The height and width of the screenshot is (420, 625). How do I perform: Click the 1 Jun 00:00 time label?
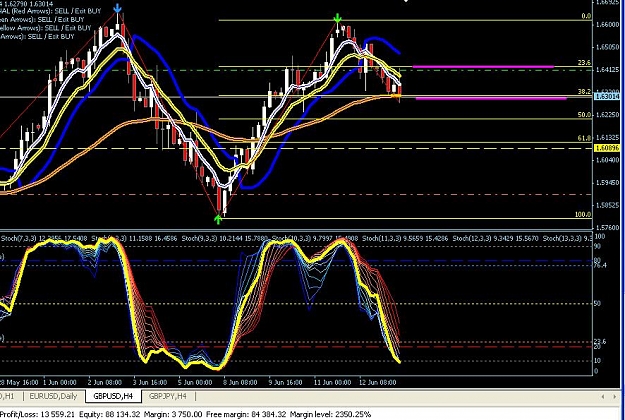60,383
